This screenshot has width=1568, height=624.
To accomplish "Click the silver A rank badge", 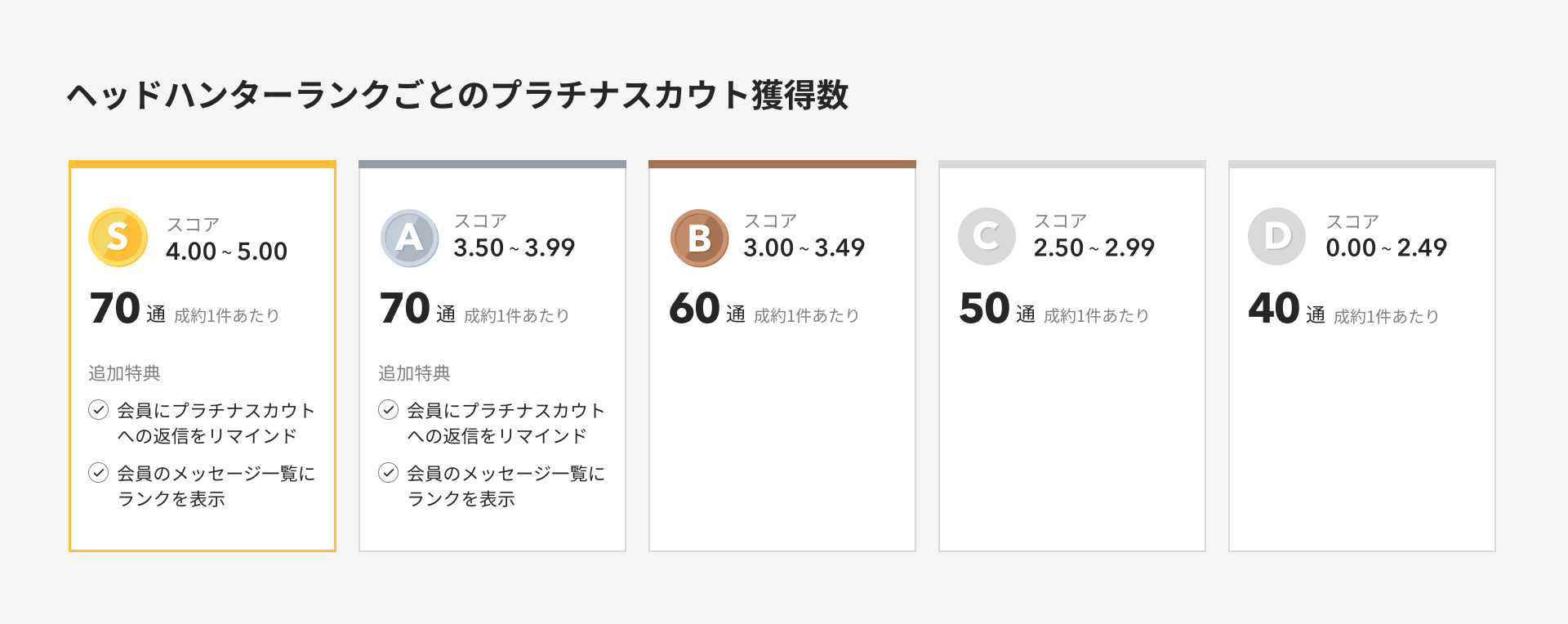I will coord(409,238).
